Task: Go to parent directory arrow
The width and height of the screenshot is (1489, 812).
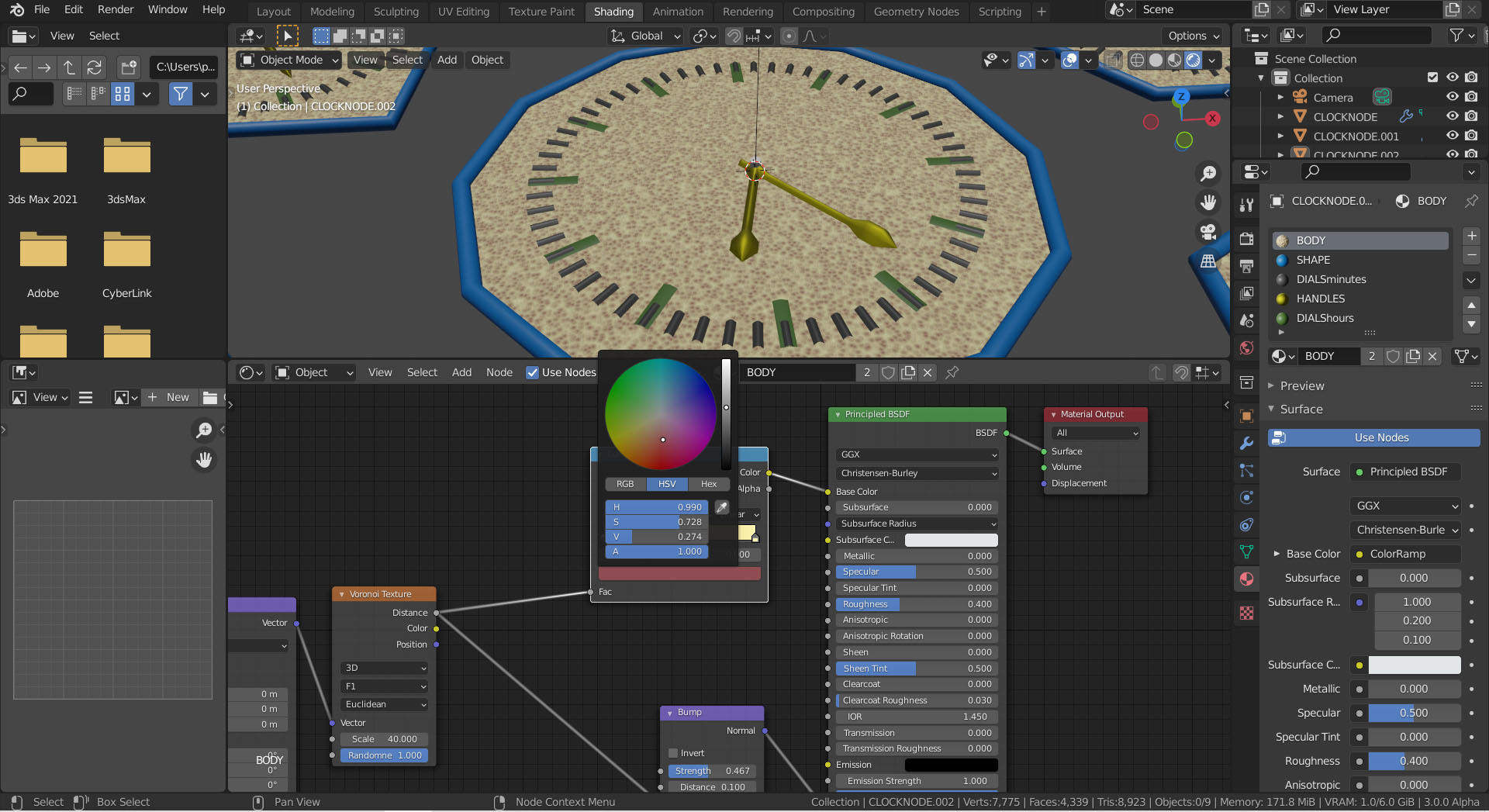Action: 70,67
